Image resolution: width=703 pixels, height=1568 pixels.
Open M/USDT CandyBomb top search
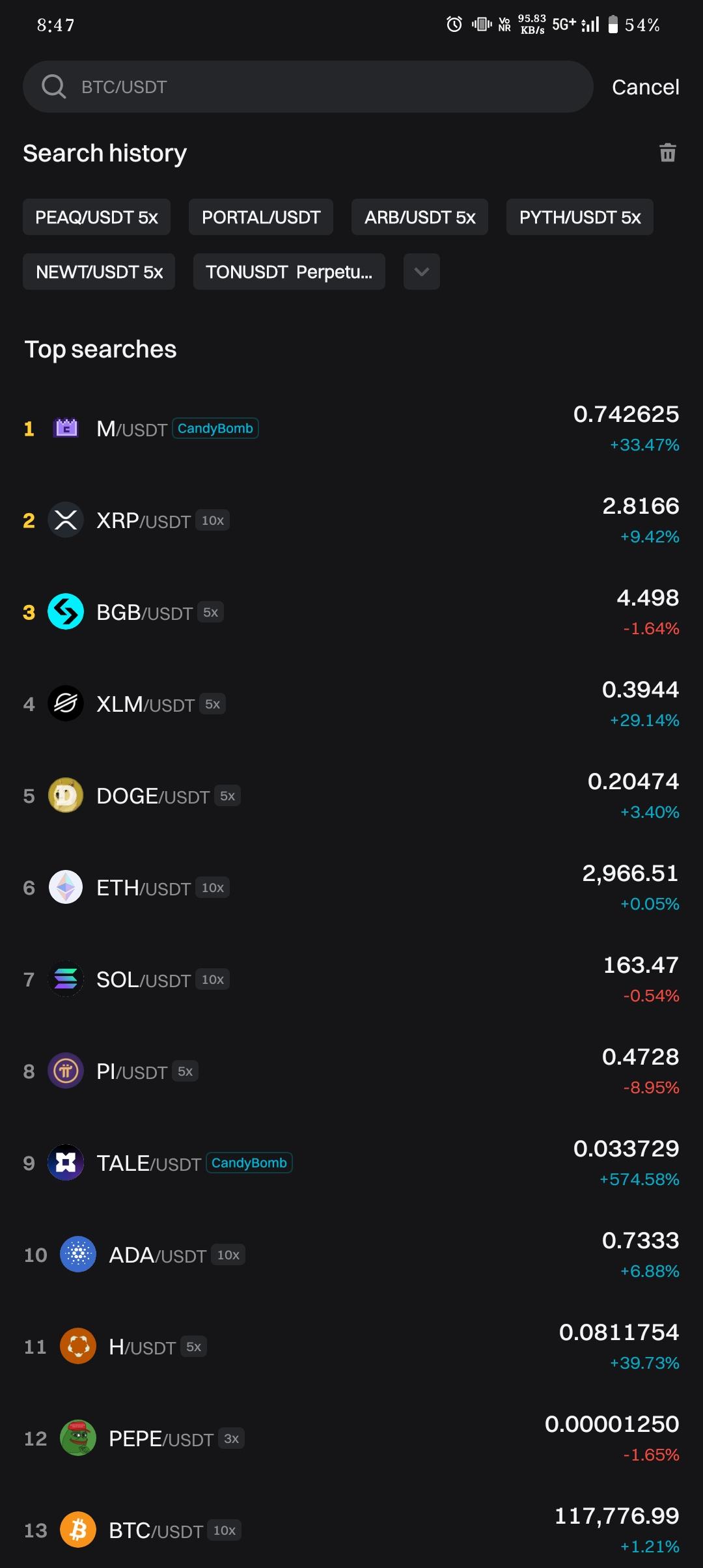(351, 428)
